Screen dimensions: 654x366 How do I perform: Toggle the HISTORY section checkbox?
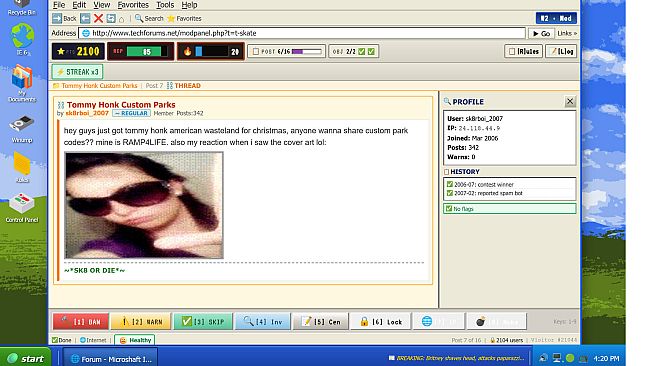click(x=446, y=172)
